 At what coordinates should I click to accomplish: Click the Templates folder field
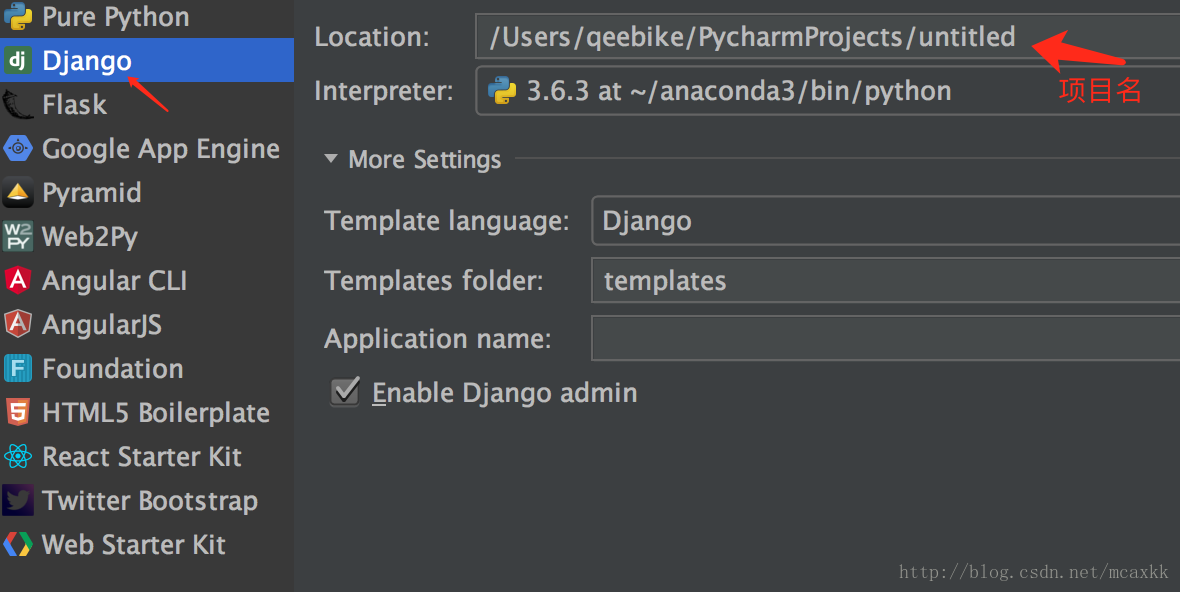pos(886,280)
